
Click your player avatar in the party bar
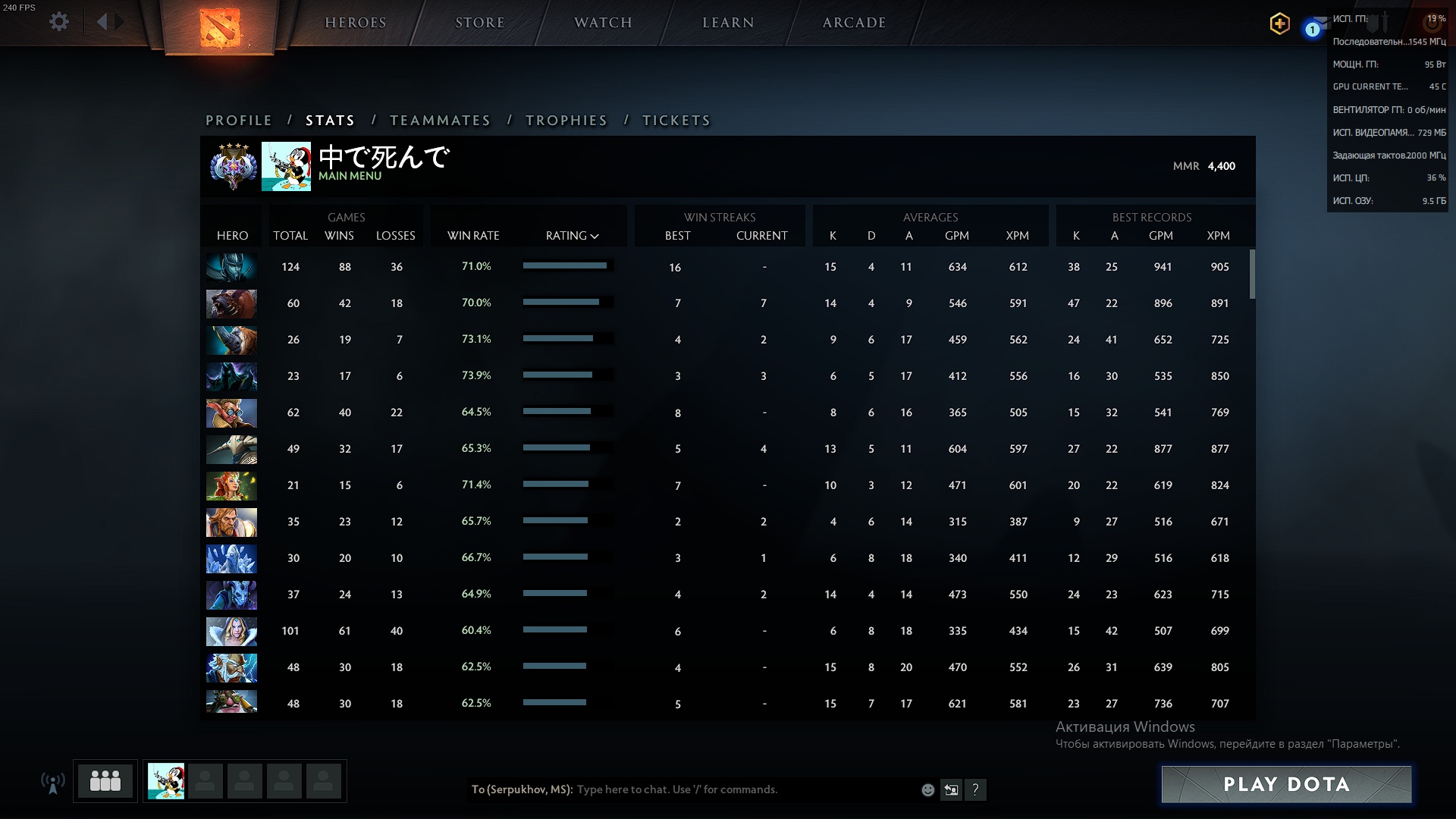166,781
